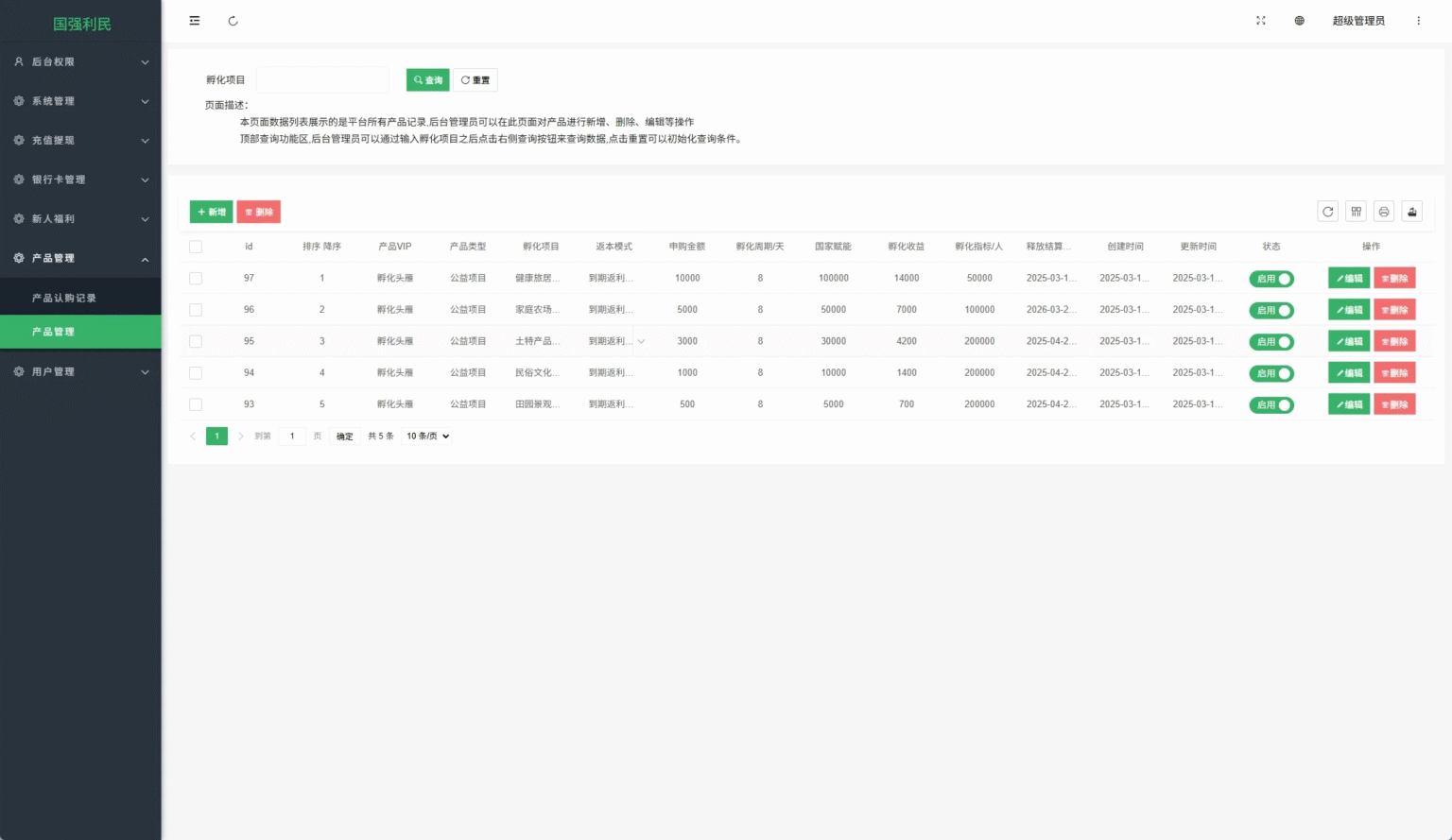Expand the 用户管理 sidebar section

80,372
